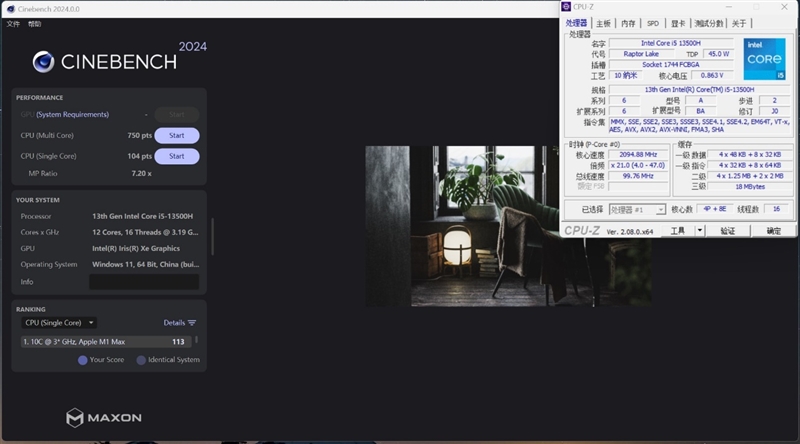This screenshot has width=800, height=444.
Task: Click the x 21.0 (4.0 - 47.0) multiplier value
Action: click(x=638, y=165)
